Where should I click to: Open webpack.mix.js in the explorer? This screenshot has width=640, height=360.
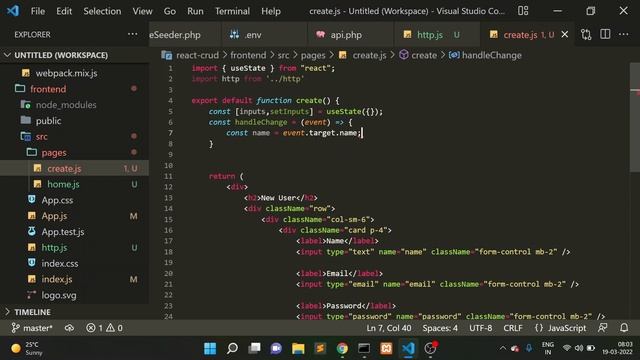[x=66, y=73]
